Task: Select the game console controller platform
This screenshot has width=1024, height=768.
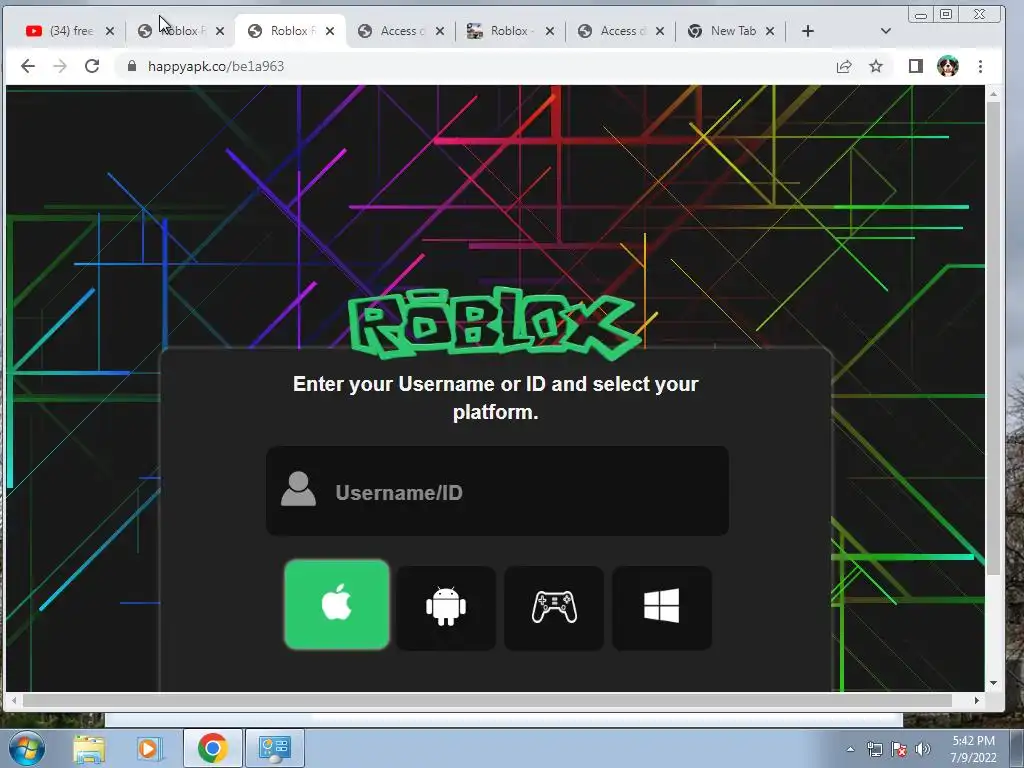Action: point(554,607)
